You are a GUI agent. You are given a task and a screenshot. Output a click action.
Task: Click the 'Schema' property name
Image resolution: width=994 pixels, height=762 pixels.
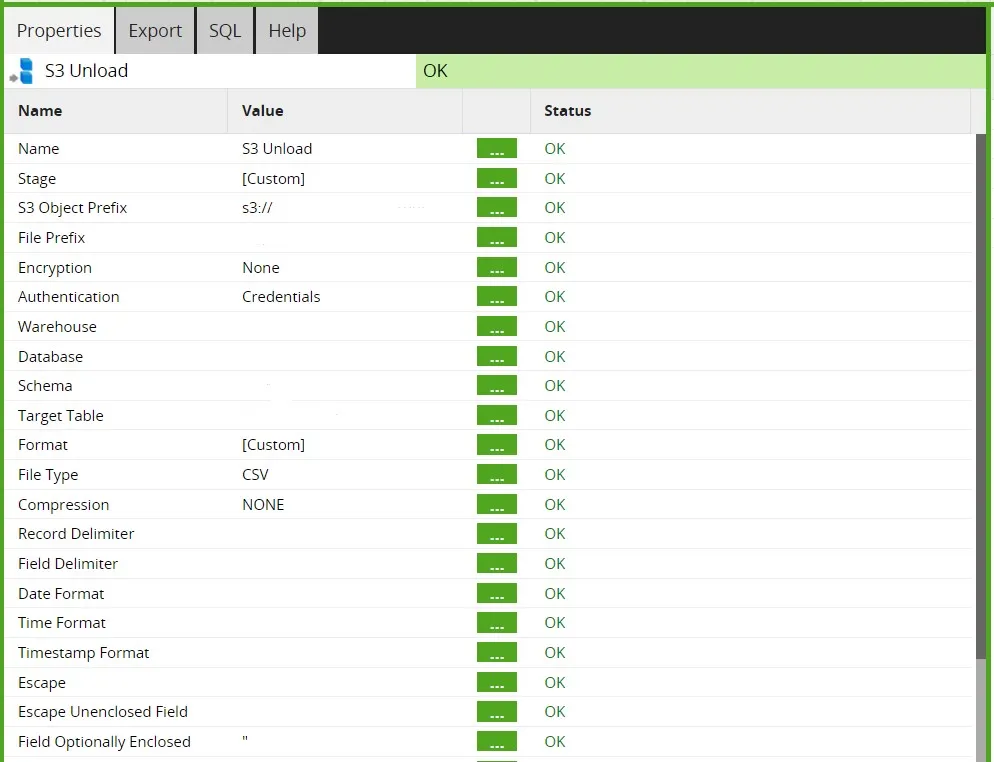tap(45, 385)
